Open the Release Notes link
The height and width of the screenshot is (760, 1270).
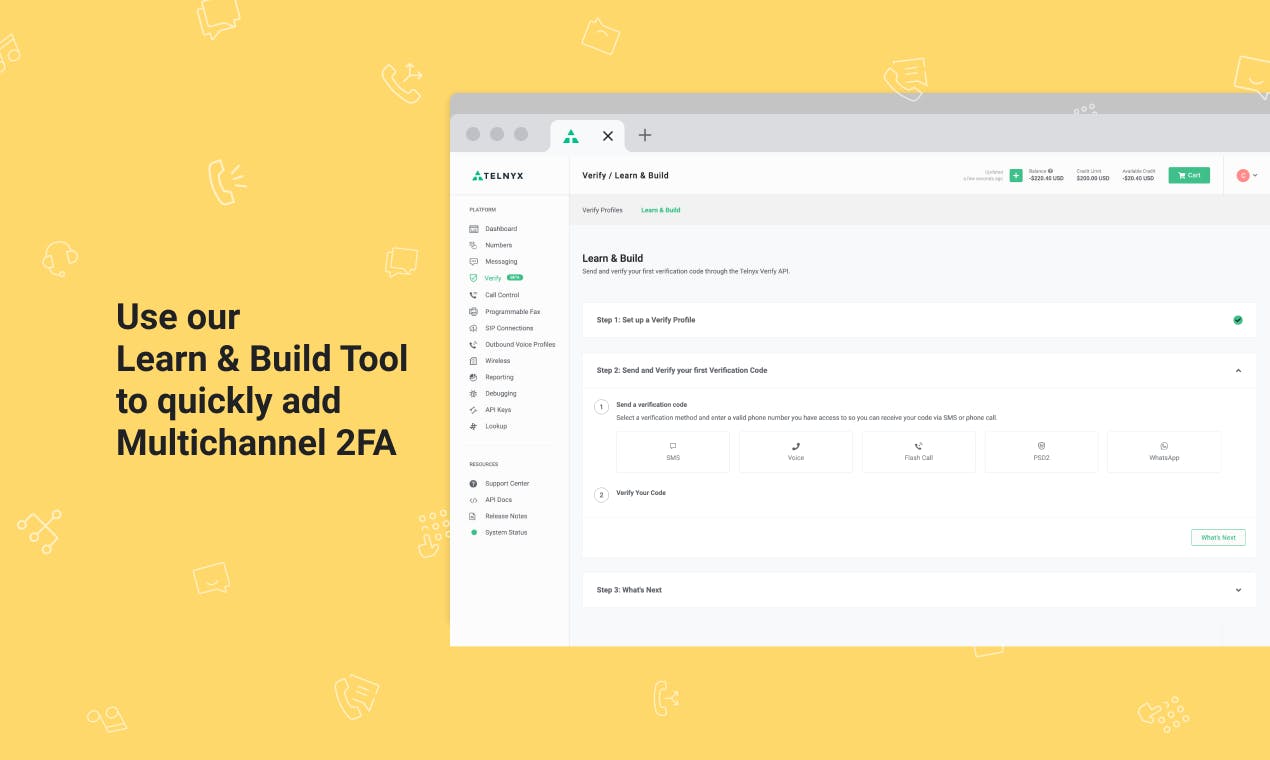point(506,516)
